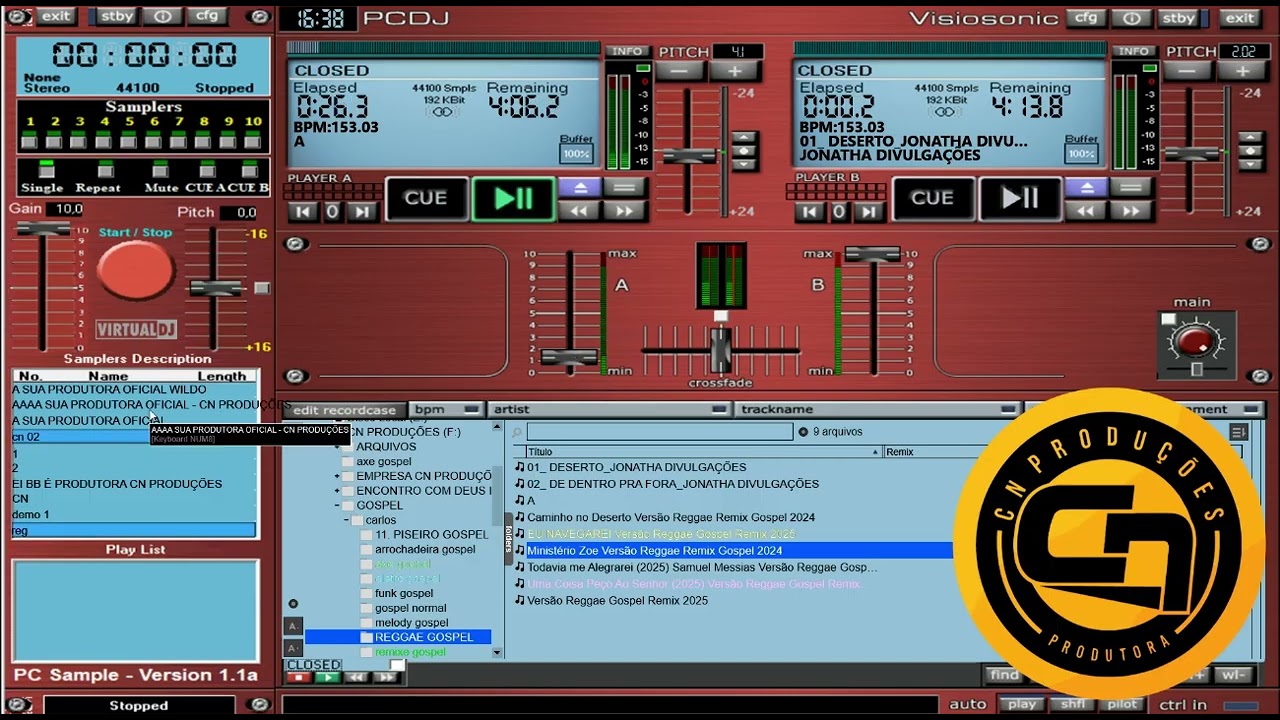Adjust channel A volume fader
This screenshot has width=1280, height=720.
(570, 357)
